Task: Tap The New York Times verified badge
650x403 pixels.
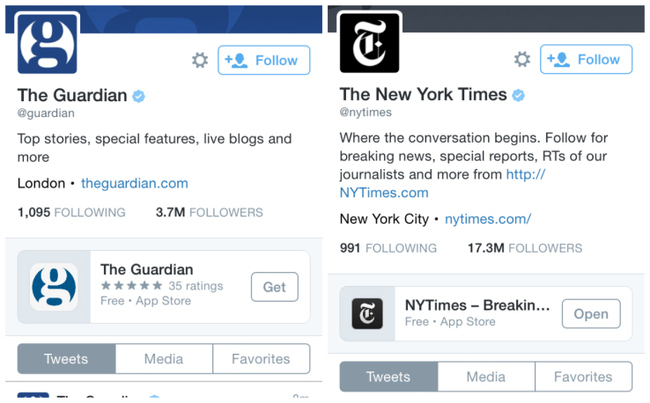Action: click(518, 95)
